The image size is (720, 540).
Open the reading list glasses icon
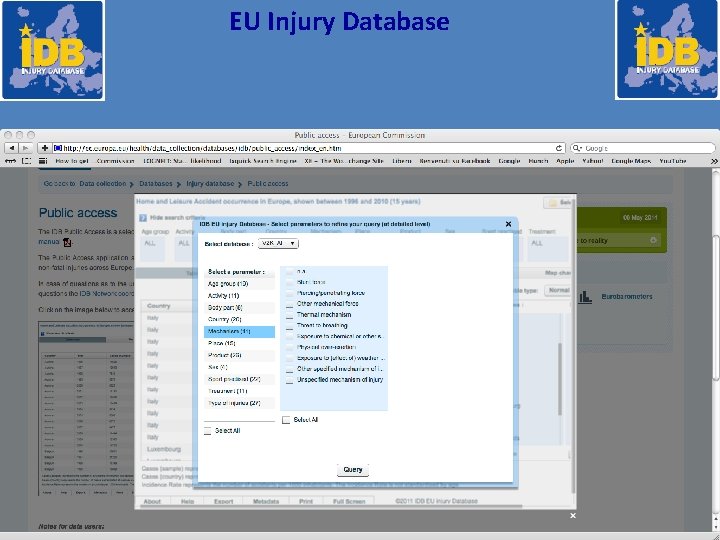tap(10, 161)
